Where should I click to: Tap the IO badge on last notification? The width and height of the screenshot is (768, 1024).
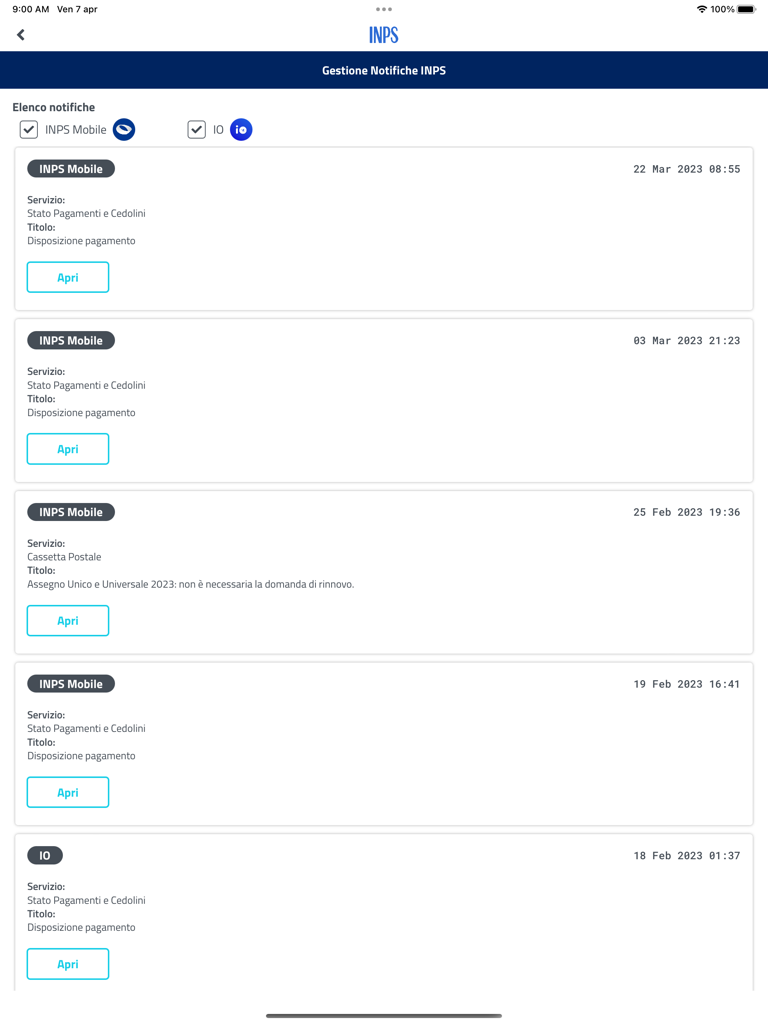point(45,856)
